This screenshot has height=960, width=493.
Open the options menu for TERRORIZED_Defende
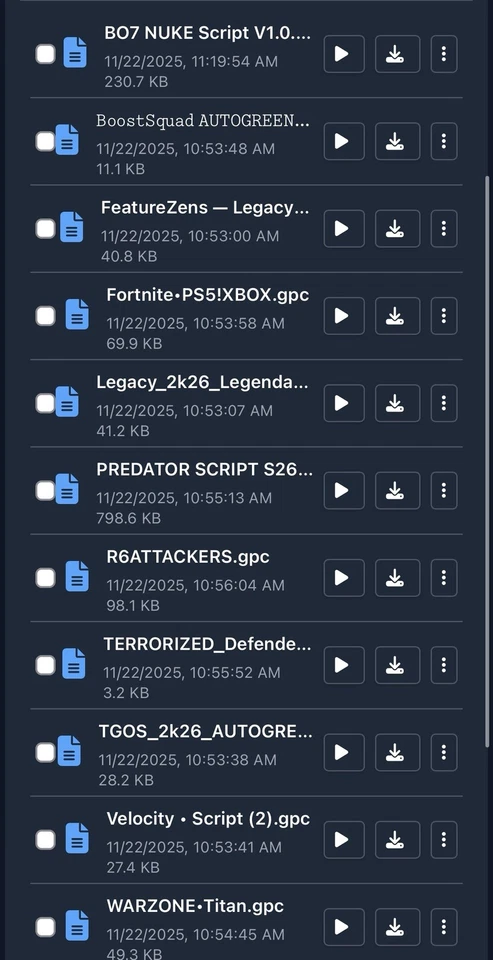point(444,665)
